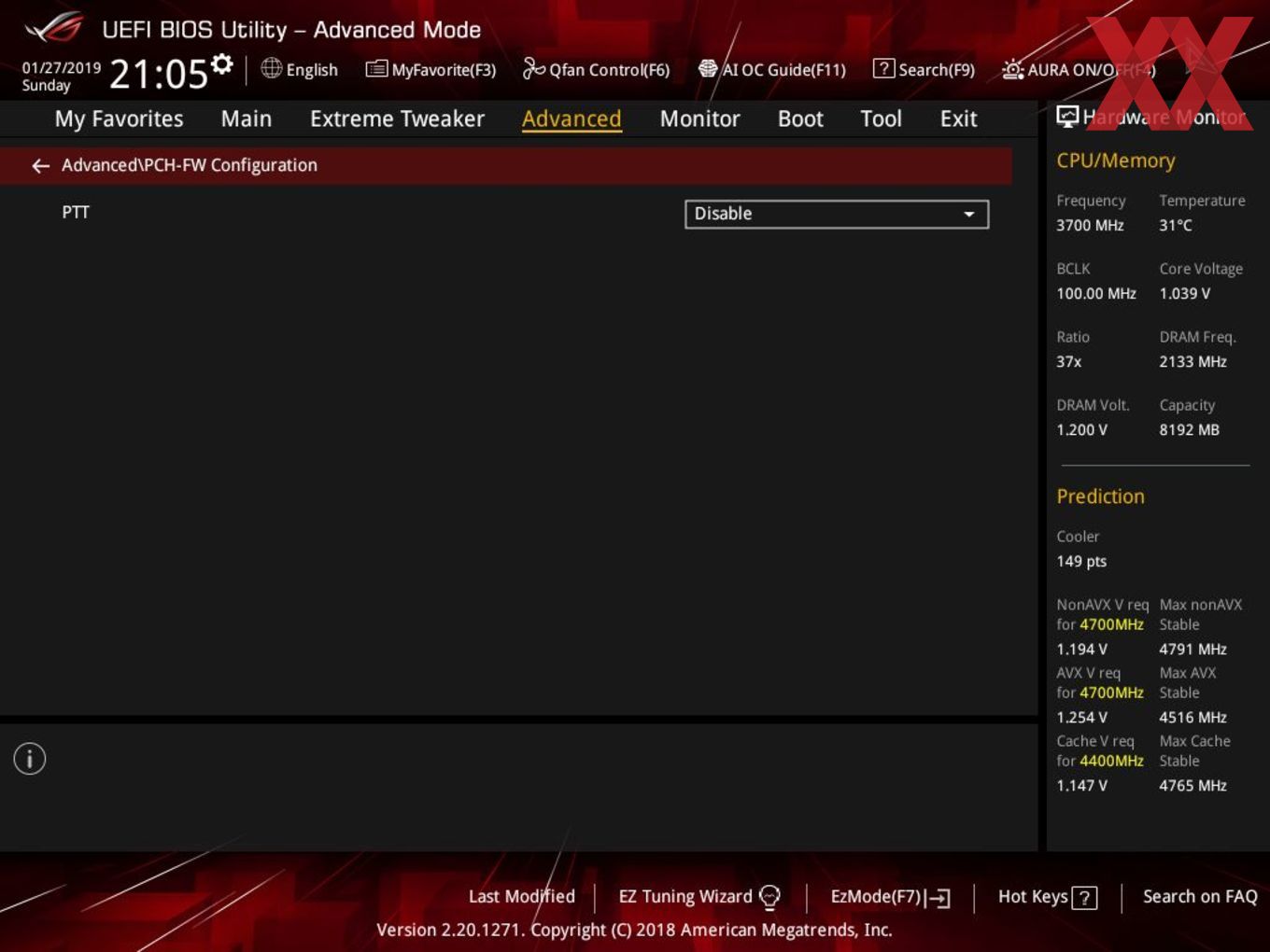Click the EzMode exit arrow icon
Image resolution: width=1270 pixels, height=952 pixels.
(x=938, y=898)
